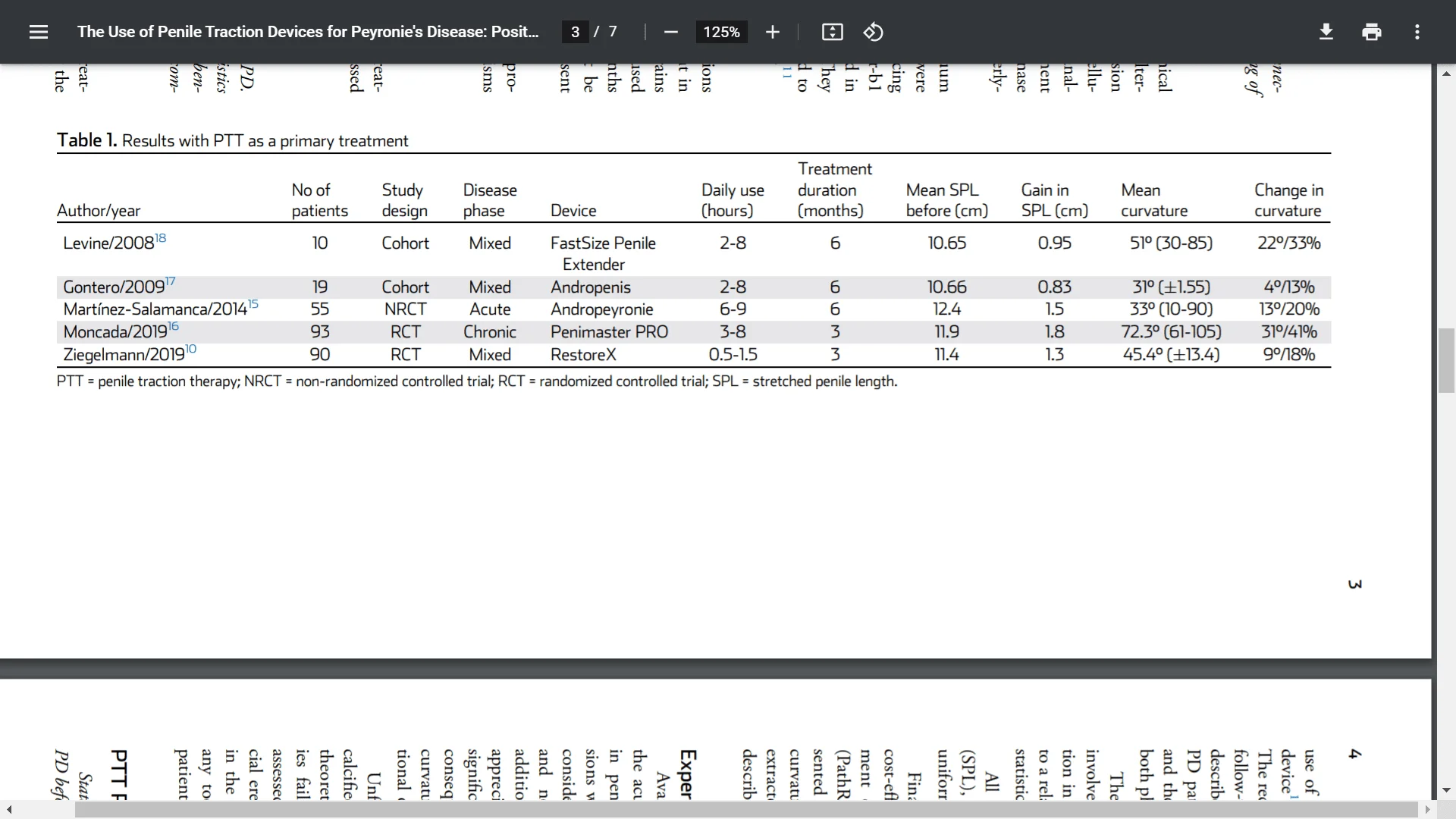Click the '10.65' mean SPL cell
This screenshot has height=819, width=1456.
click(x=947, y=243)
